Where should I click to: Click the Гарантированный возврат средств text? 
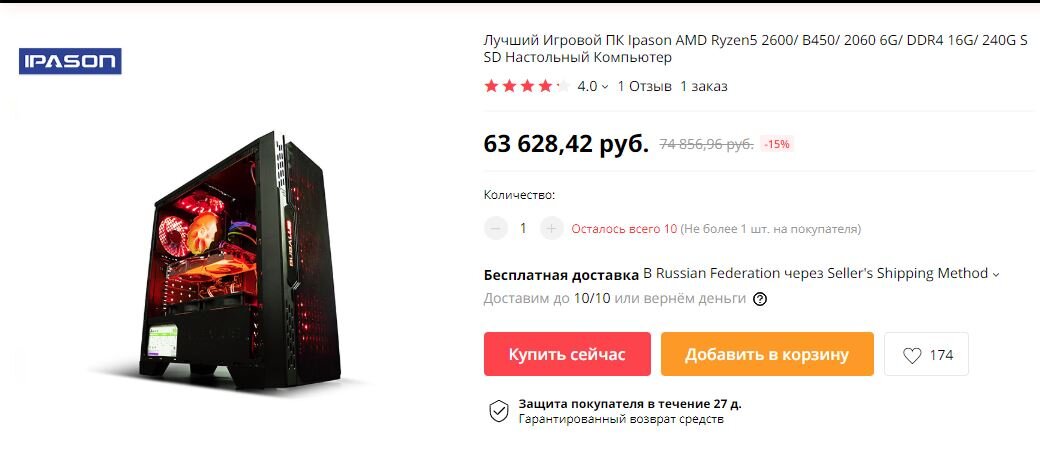621,419
